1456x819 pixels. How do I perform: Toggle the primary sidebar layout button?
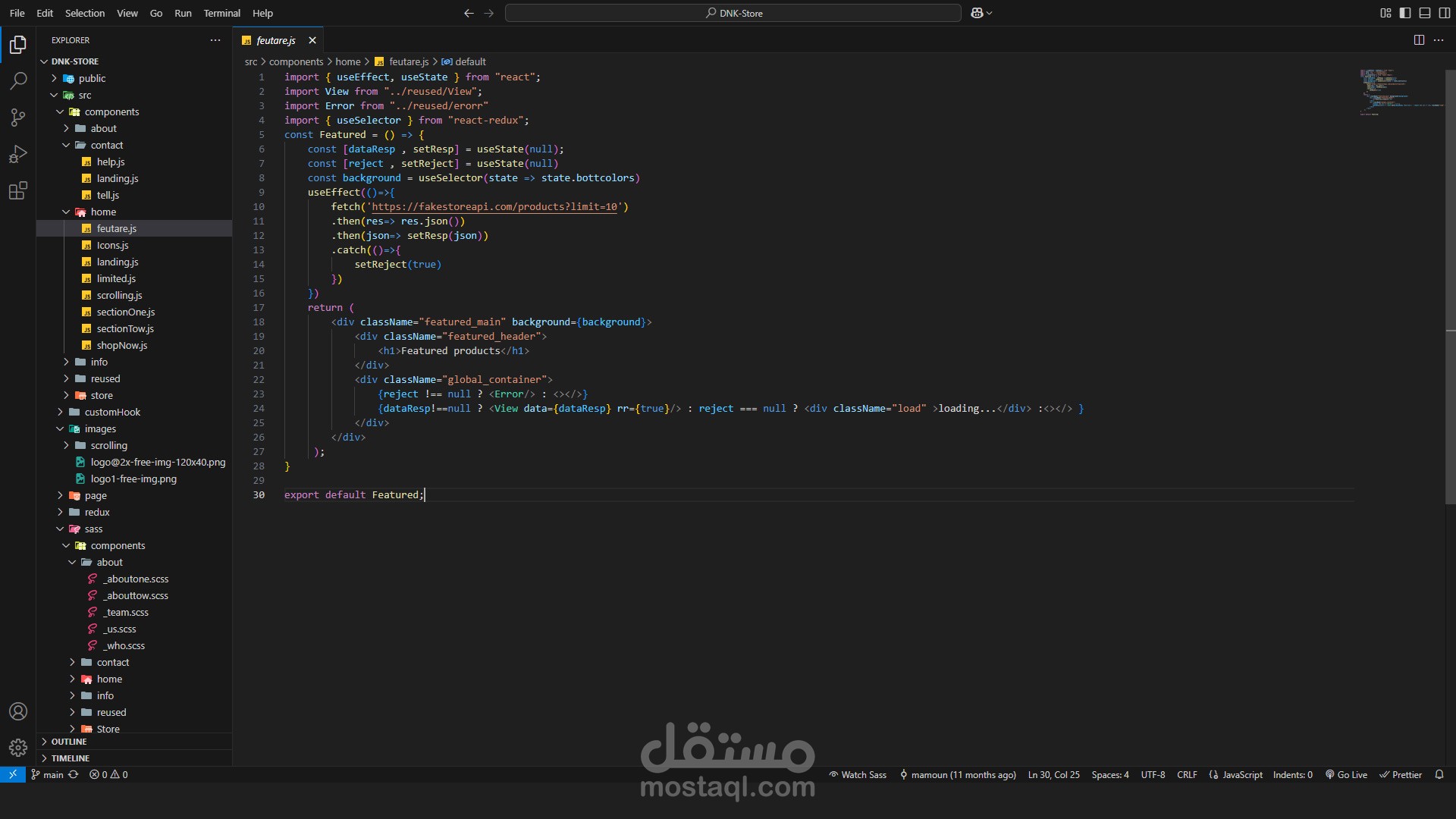(1405, 13)
